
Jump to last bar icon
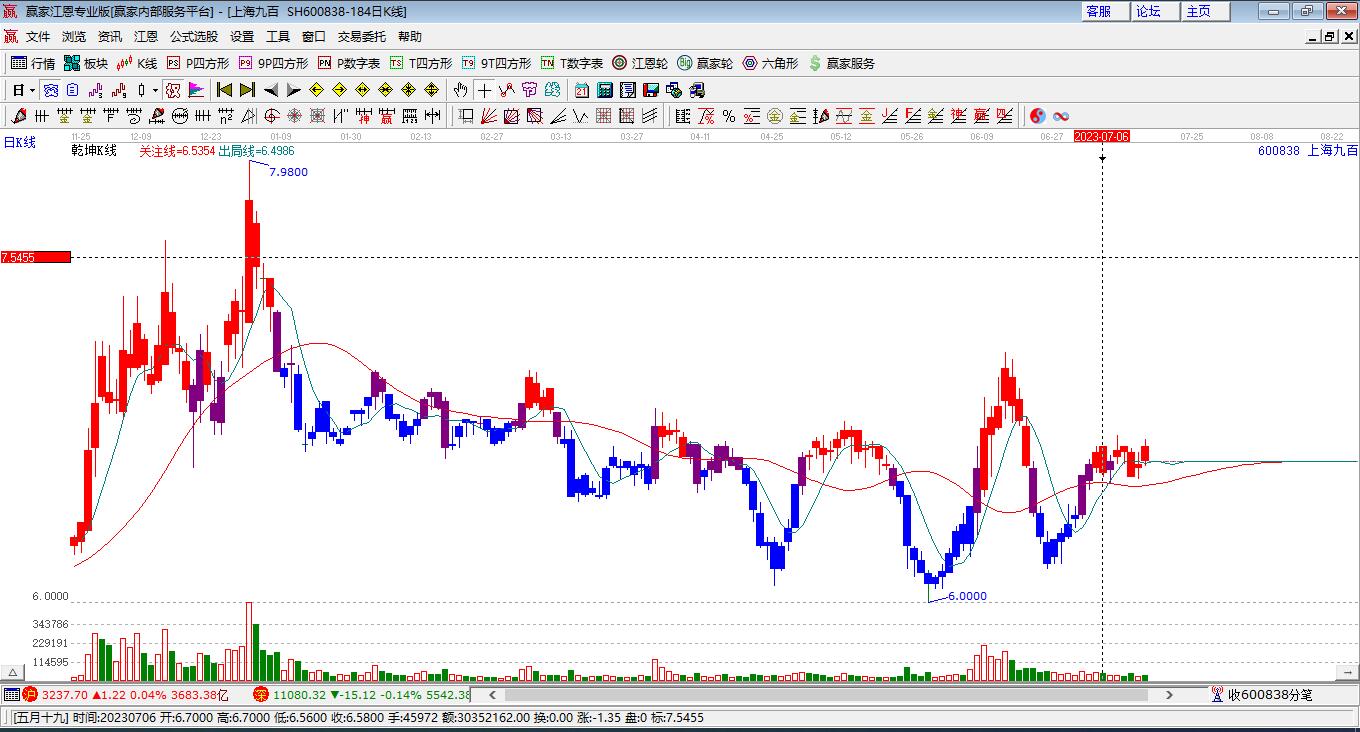[x=247, y=90]
